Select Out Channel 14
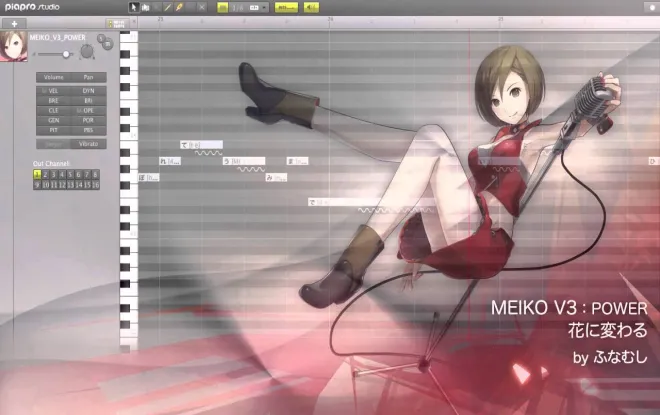This screenshot has width=660, height=415. (x=79, y=185)
